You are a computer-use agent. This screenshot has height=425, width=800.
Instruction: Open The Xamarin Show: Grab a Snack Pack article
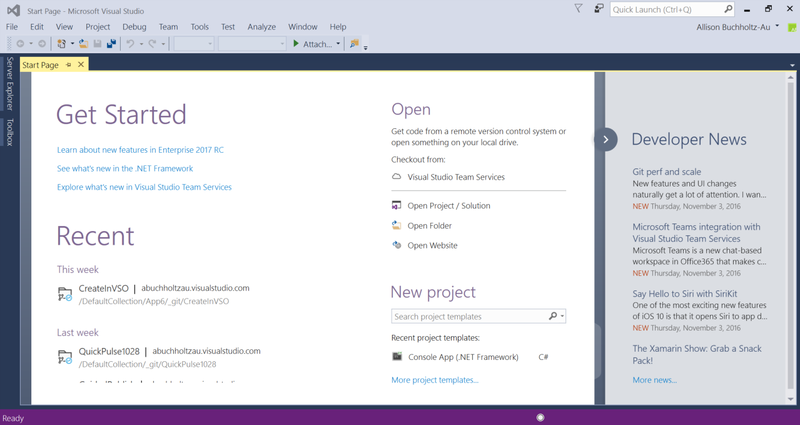[697, 354]
